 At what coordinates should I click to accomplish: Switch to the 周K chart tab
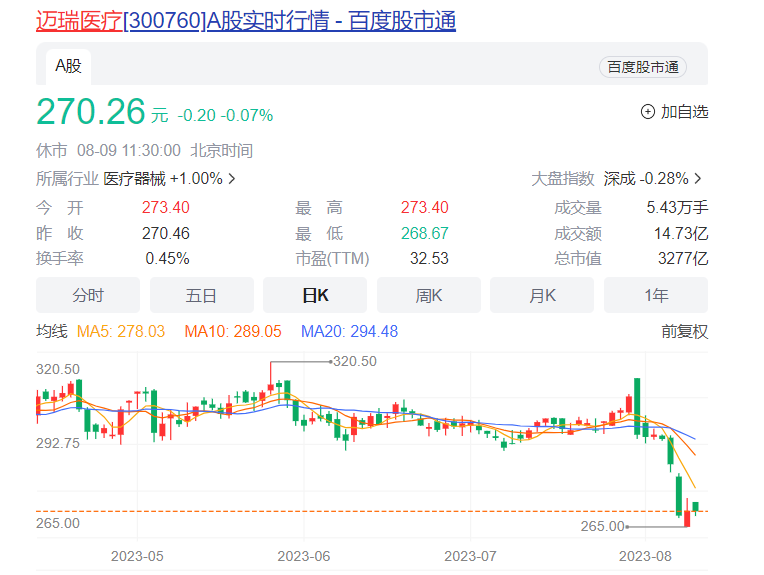click(x=429, y=295)
